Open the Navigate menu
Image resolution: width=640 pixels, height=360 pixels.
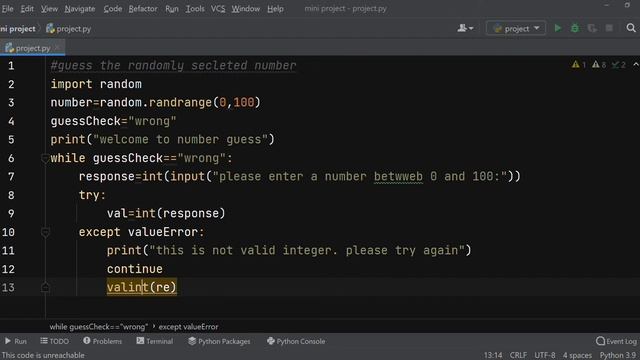[80, 9]
